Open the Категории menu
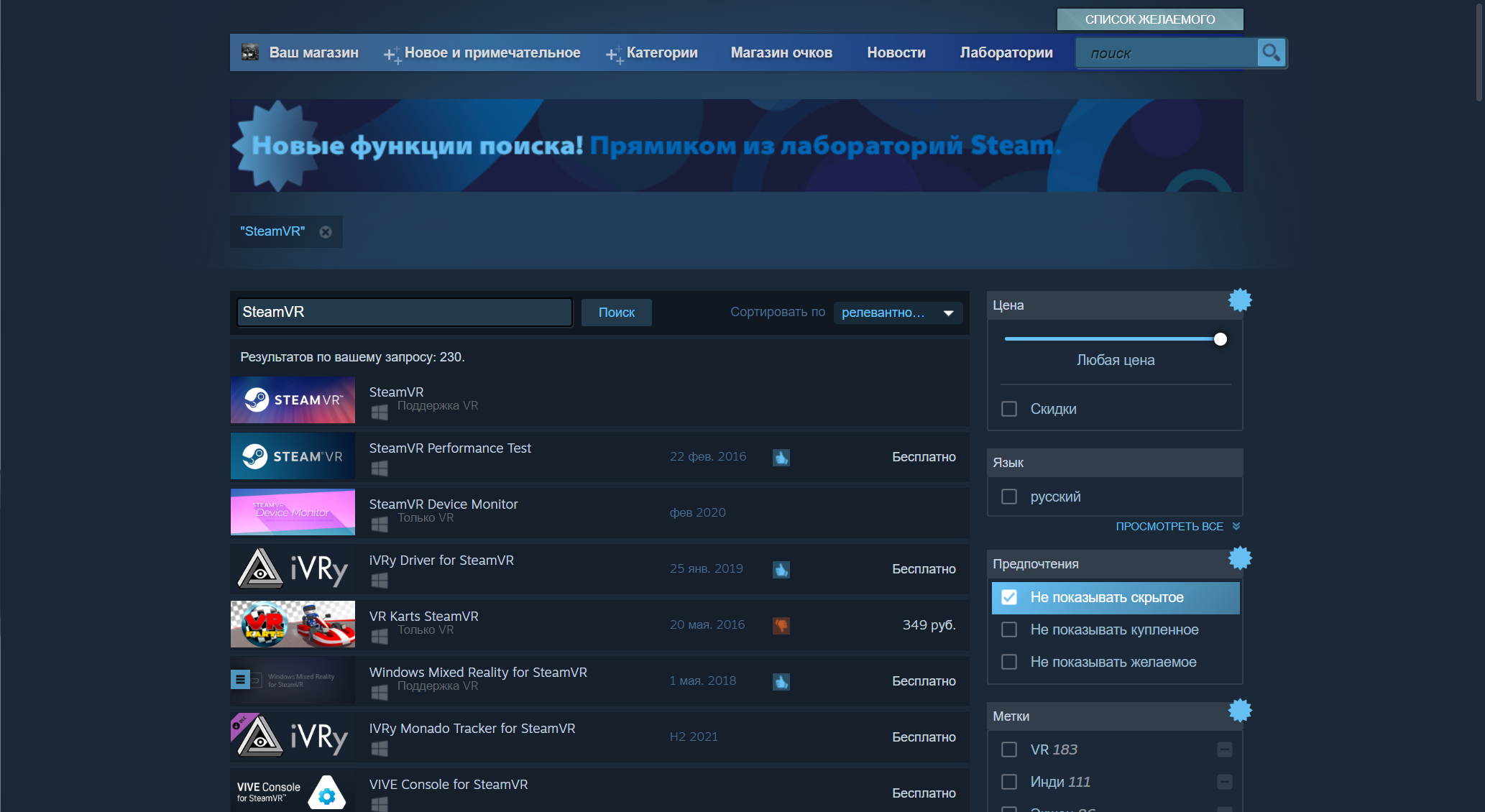 (x=662, y=52)
